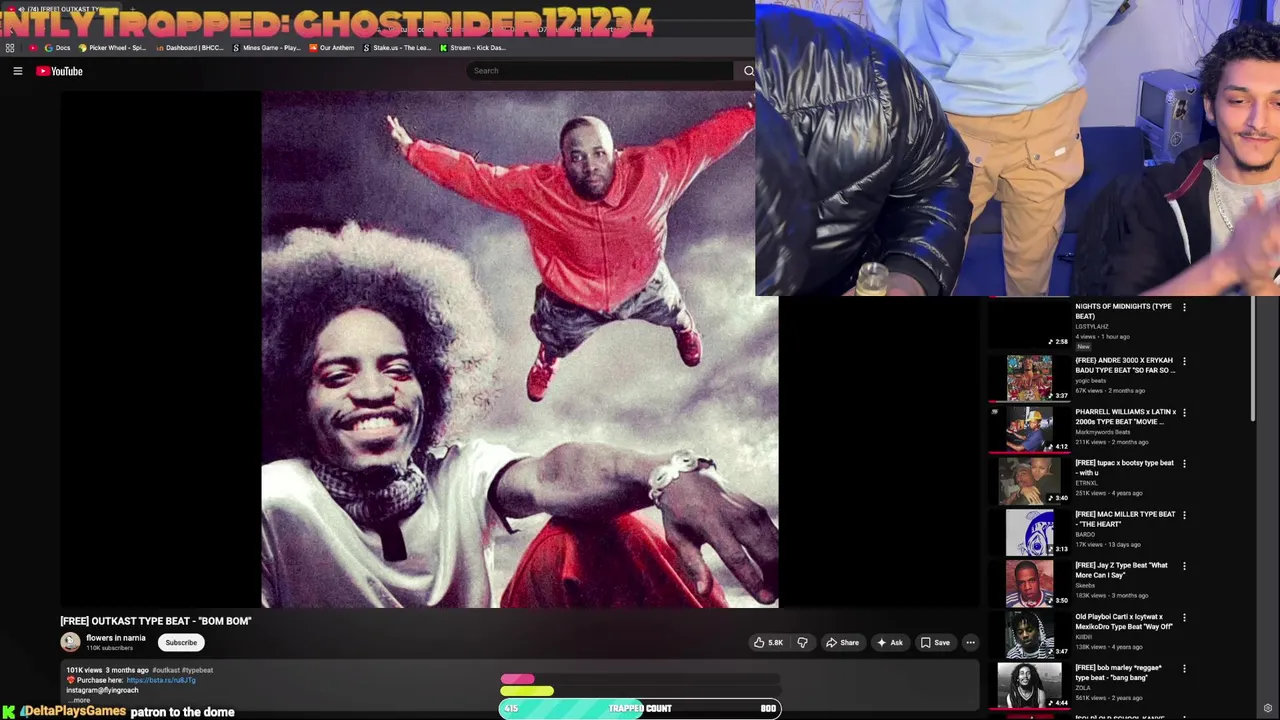Open NIGHTS OF MIDNIGHTS video thumbnail
This screenshot has height=720, width=1280.
(x=1029, y=324)
